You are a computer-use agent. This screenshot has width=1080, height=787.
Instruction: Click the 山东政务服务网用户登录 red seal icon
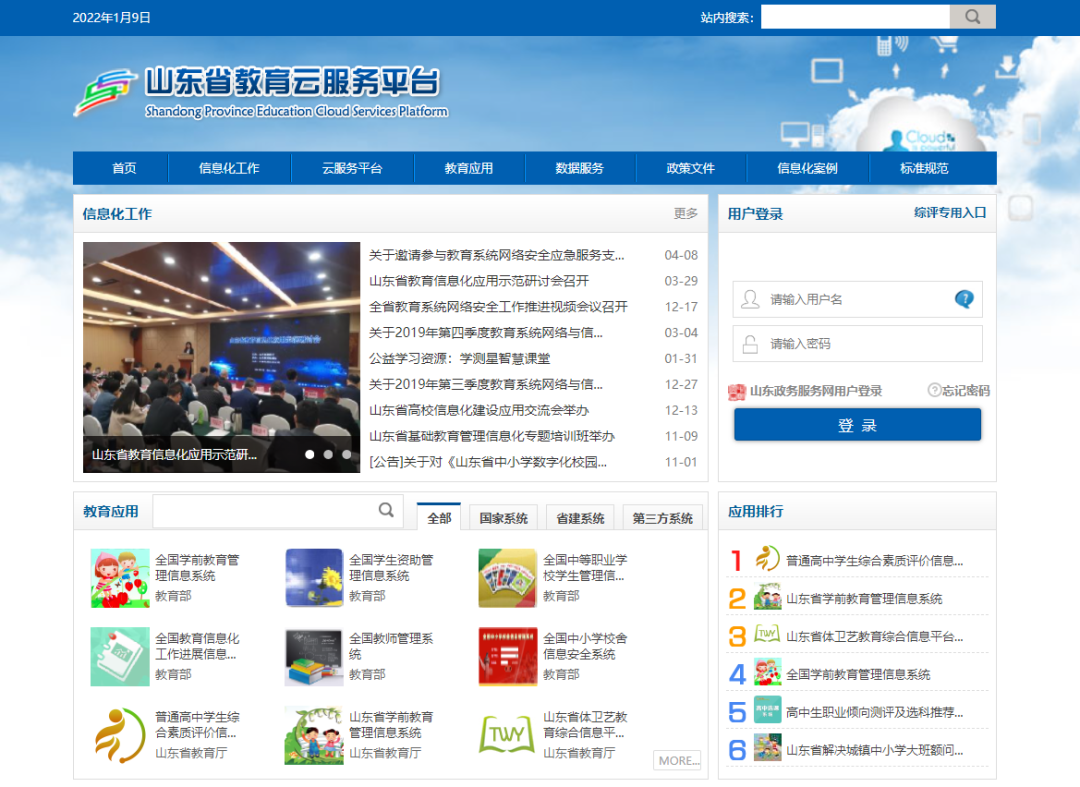(x=738, y=391)
